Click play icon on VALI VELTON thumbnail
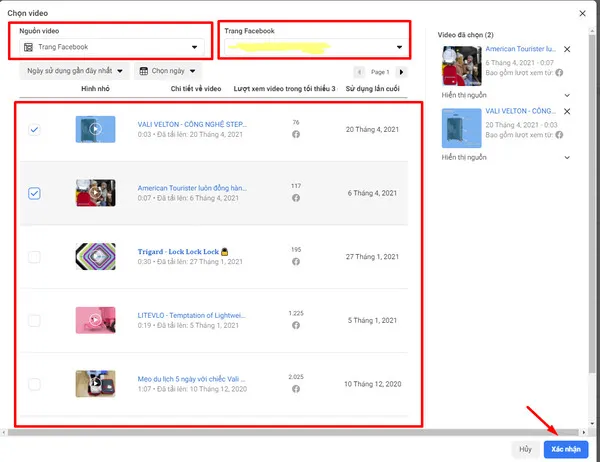 point(95,128)
